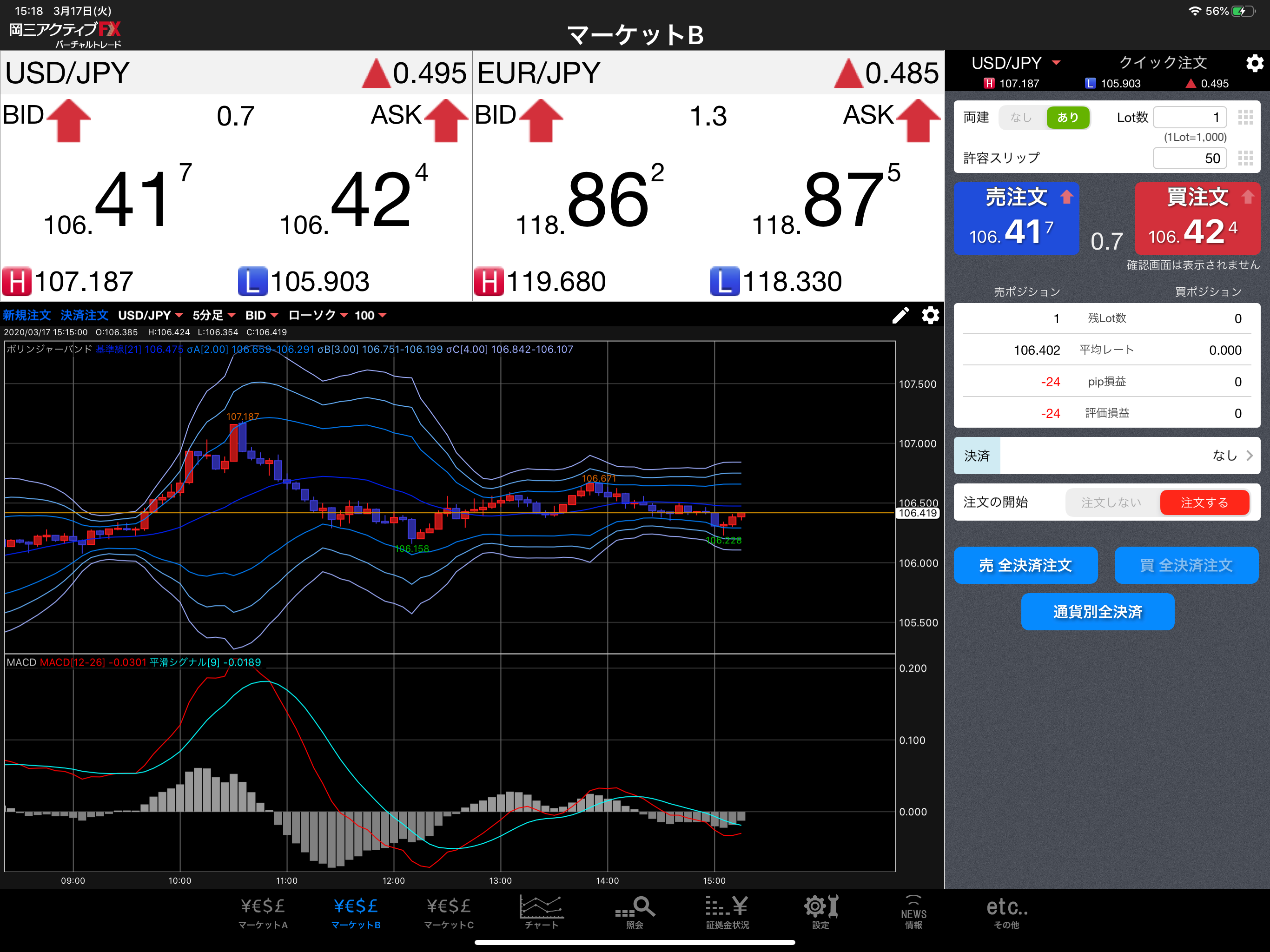Screen dimensions: 1270x952
Task: Open chart settings gear icon
Action: click(930, 315)
